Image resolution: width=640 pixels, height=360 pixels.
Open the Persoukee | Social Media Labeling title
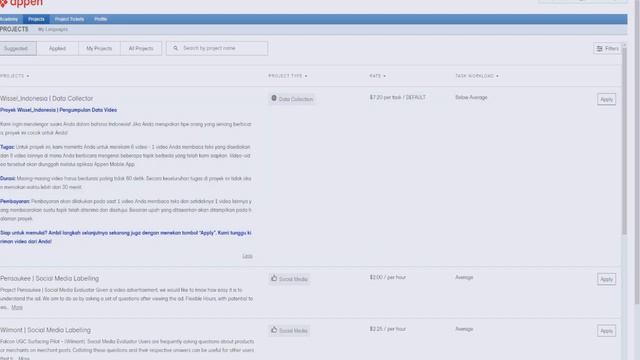tap(49, 278)
